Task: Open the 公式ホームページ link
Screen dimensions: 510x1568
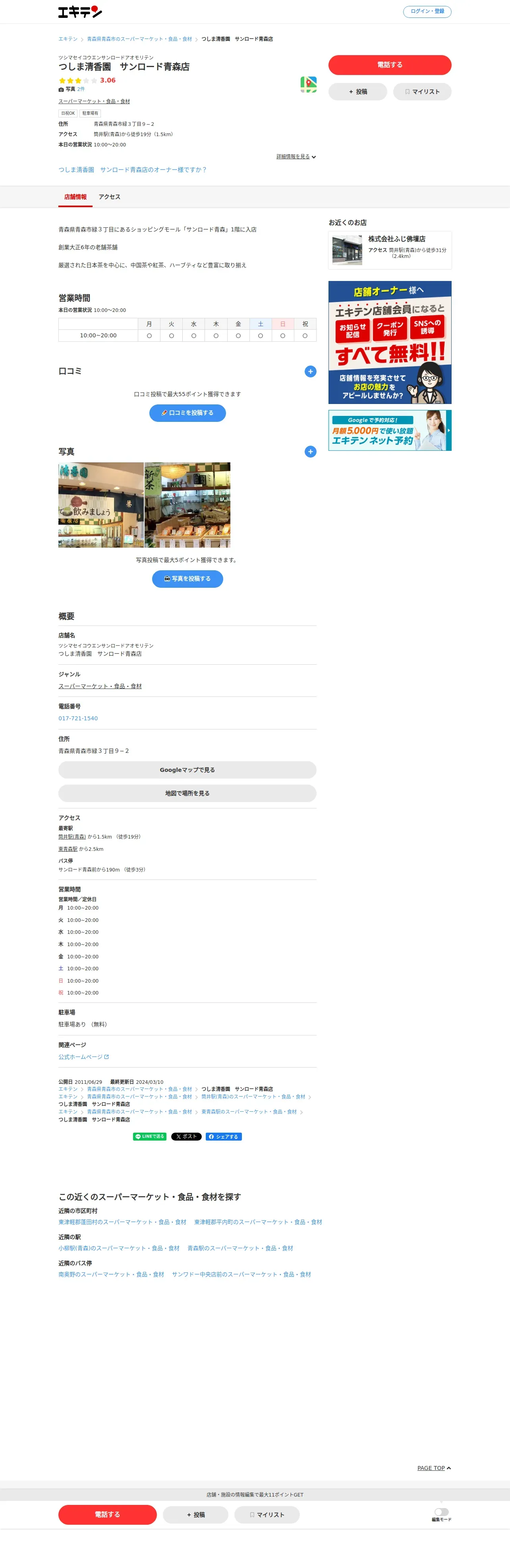Action: (83, 1057)
